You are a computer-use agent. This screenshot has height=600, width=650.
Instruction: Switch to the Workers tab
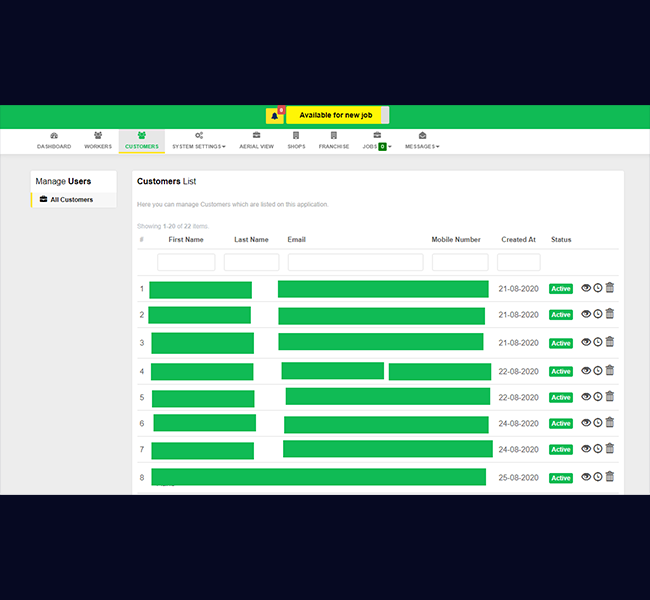pos(98,141)
